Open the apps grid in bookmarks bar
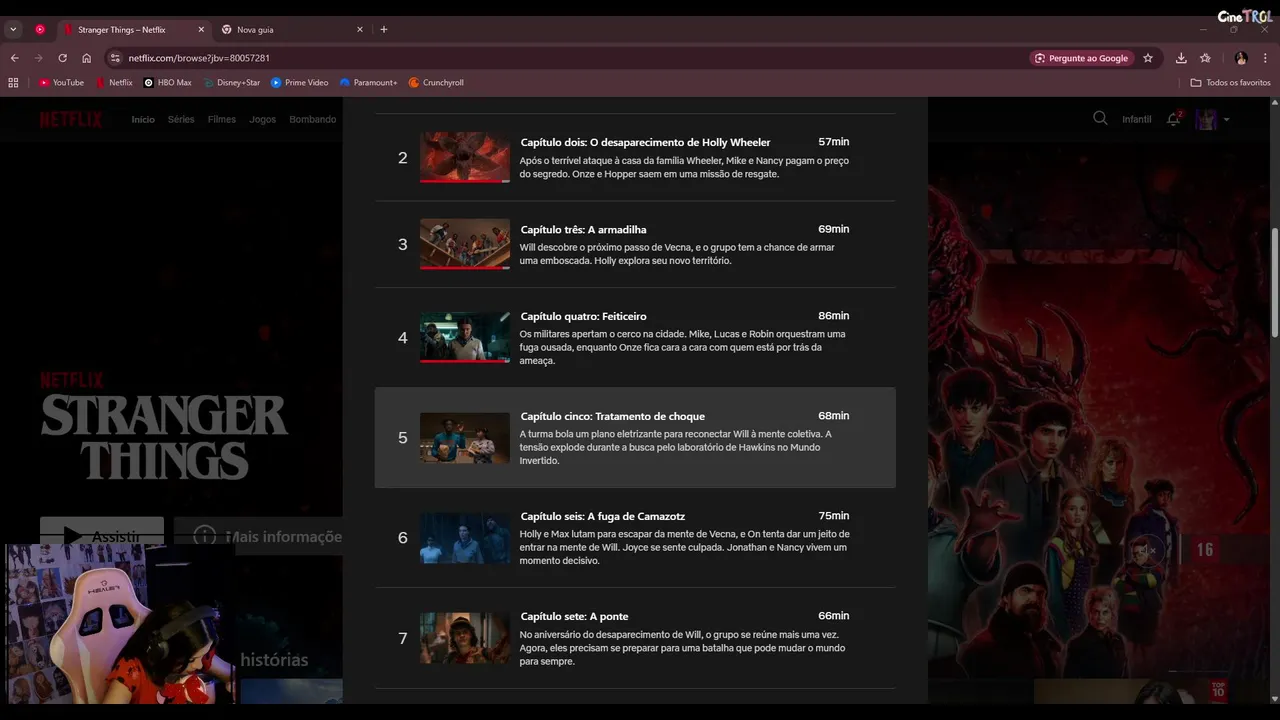1280x720 pixels. 13,83
